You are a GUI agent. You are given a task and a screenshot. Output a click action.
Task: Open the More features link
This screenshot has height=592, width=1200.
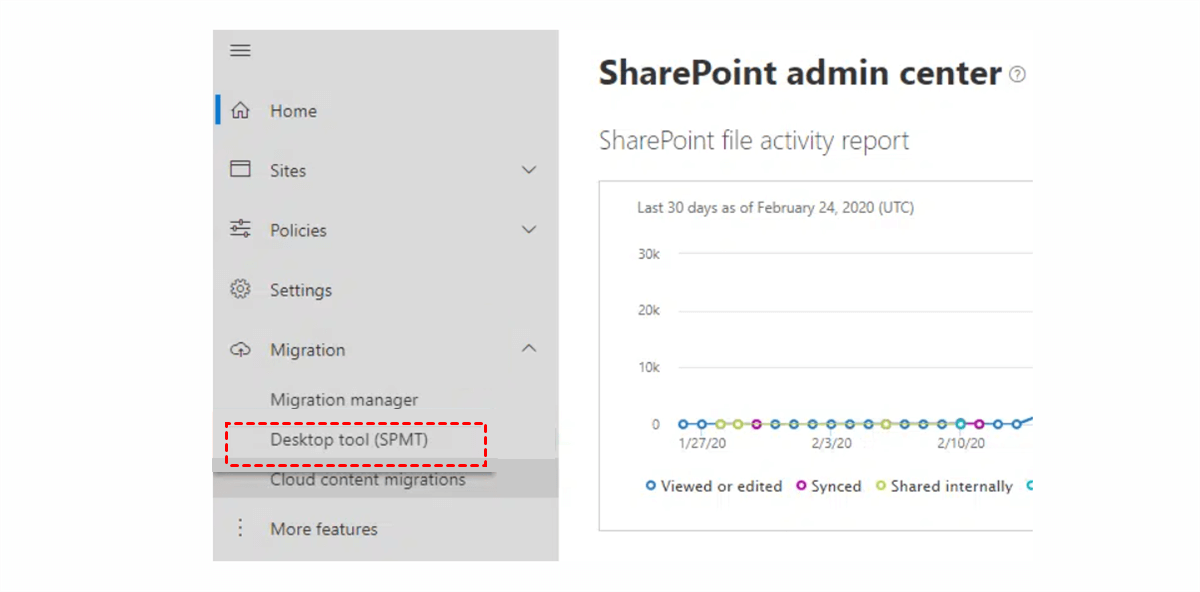tap(324, 529)
